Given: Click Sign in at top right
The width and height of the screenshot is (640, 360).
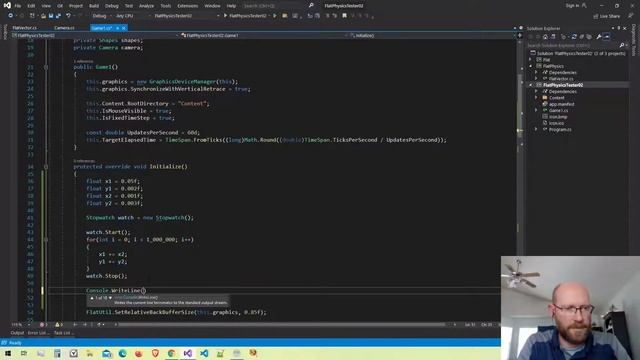Looking at the screenshot, I should coord(572,6).
